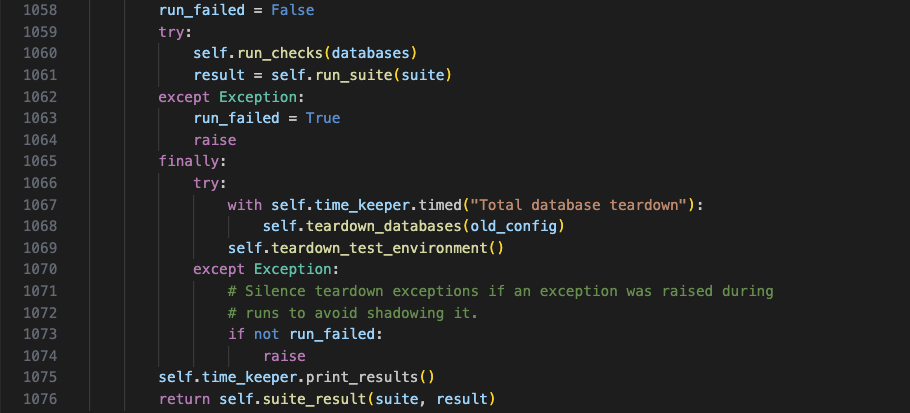The height and width of the screenshot is (413, 910).
Task: Click print_results method call
Action: 362,377
